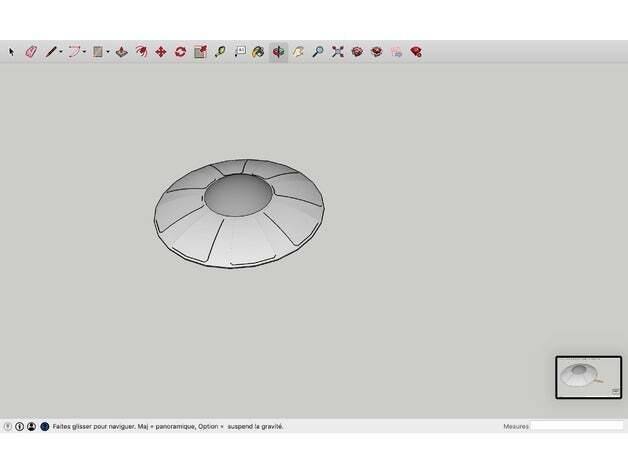Activate the Push/Pull tool

(x=122, y=52)
